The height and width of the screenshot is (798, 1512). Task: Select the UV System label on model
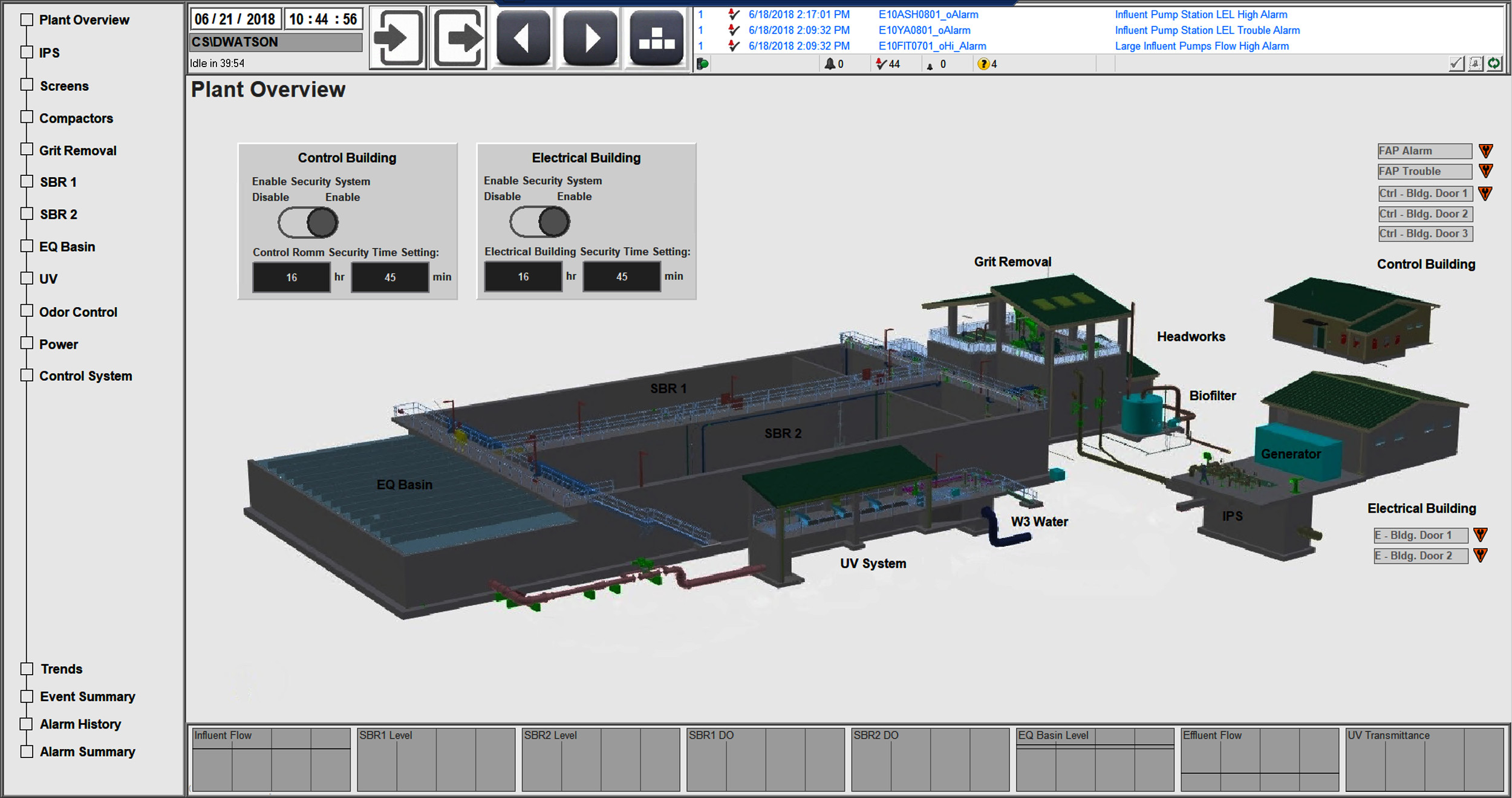[x=873, y=563]
